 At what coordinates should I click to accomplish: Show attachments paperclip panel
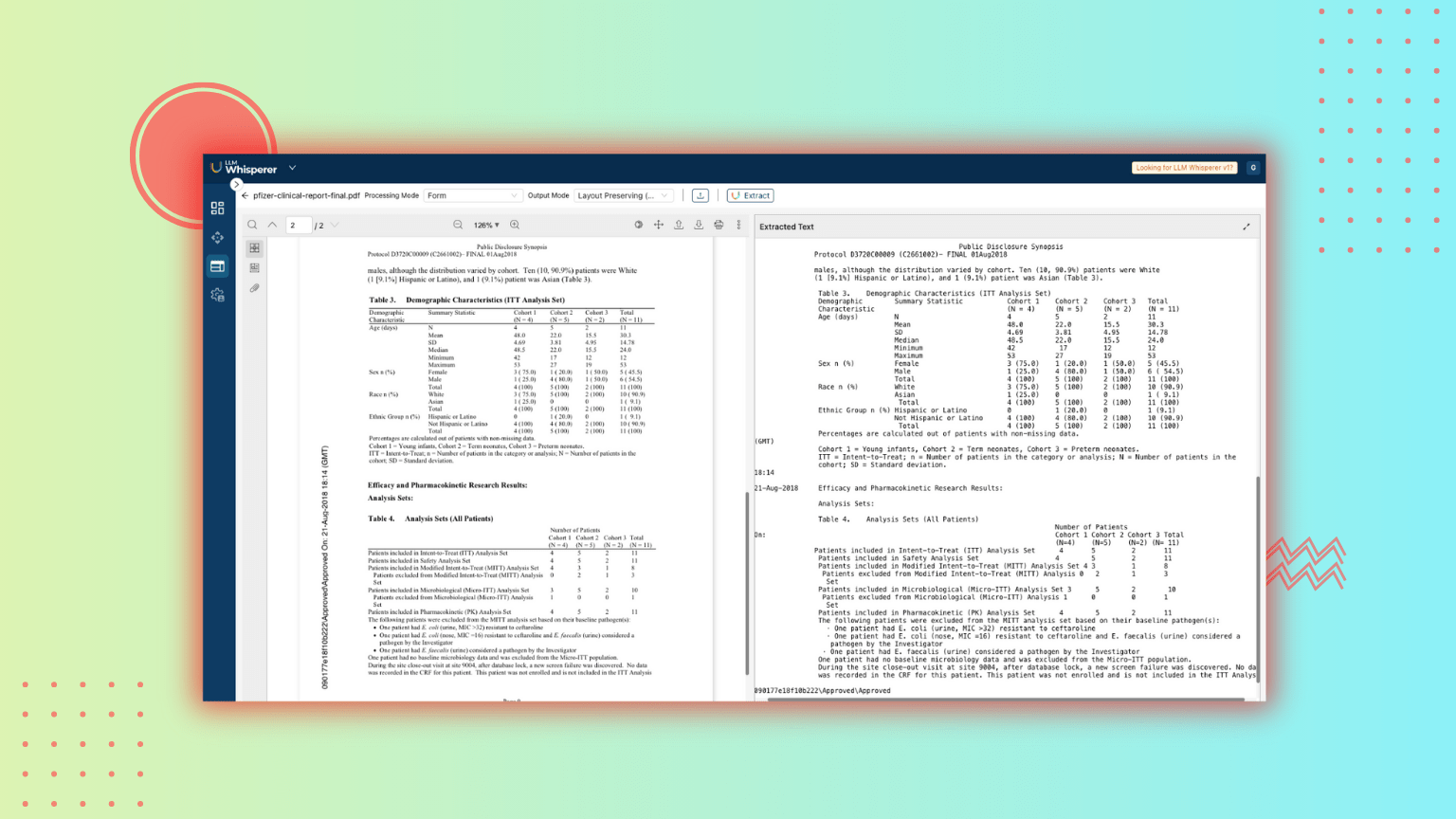coord(254,288)
